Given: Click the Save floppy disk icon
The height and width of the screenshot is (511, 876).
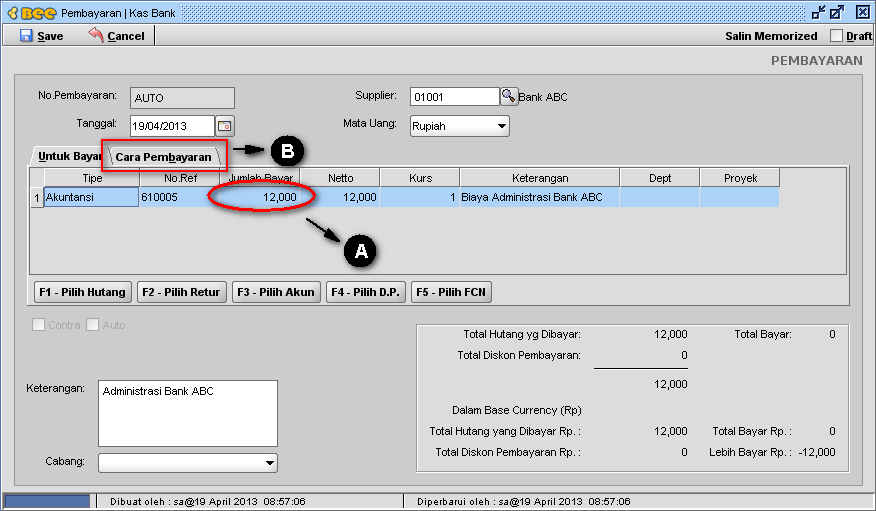Looking at the screenshot, I should [26, 35].
